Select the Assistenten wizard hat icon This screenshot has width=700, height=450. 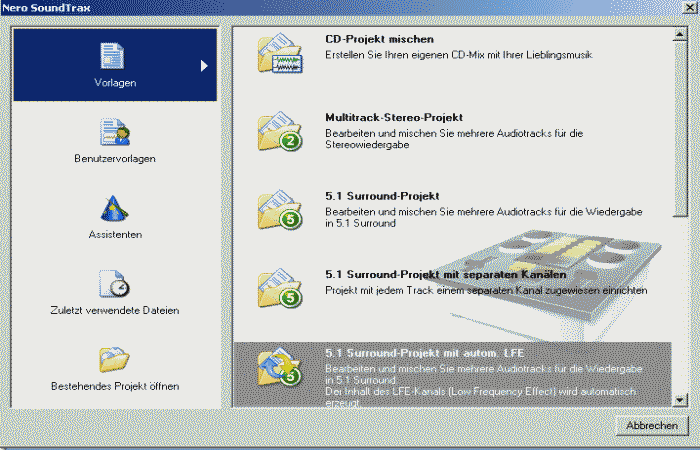pyautogui.click(x=114, y=208)
